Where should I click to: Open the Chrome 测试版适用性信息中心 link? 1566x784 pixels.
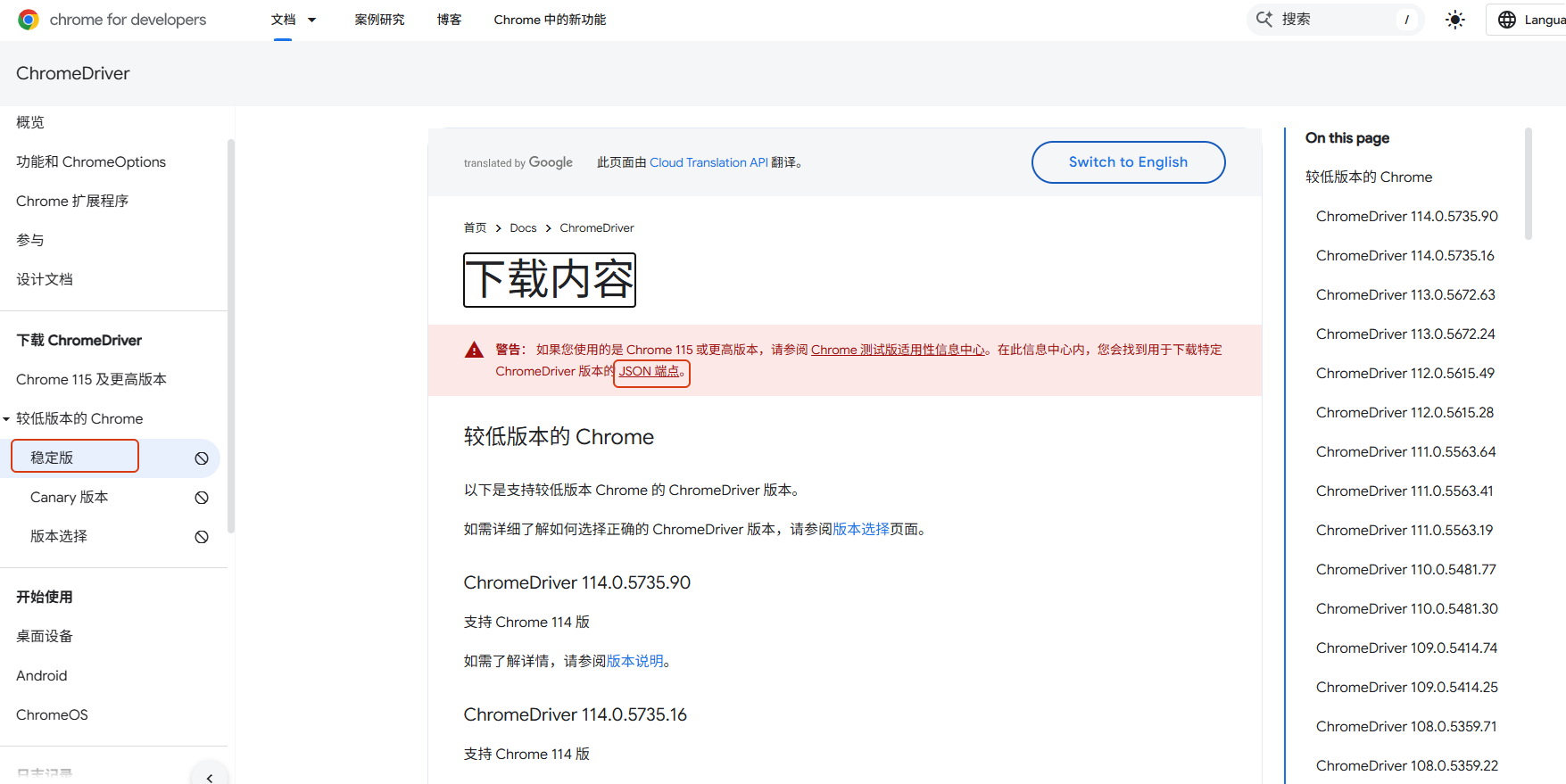coord(898,350)
